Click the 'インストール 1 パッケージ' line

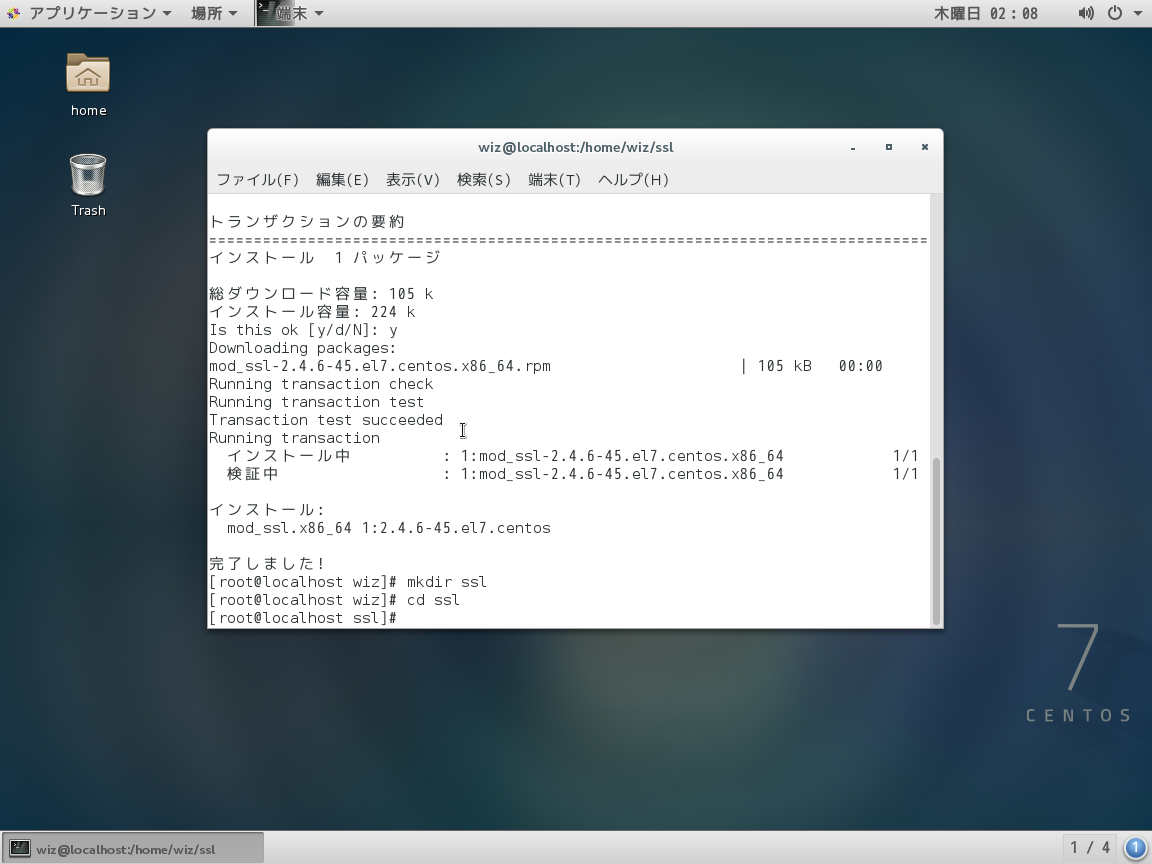coord(325,258)
